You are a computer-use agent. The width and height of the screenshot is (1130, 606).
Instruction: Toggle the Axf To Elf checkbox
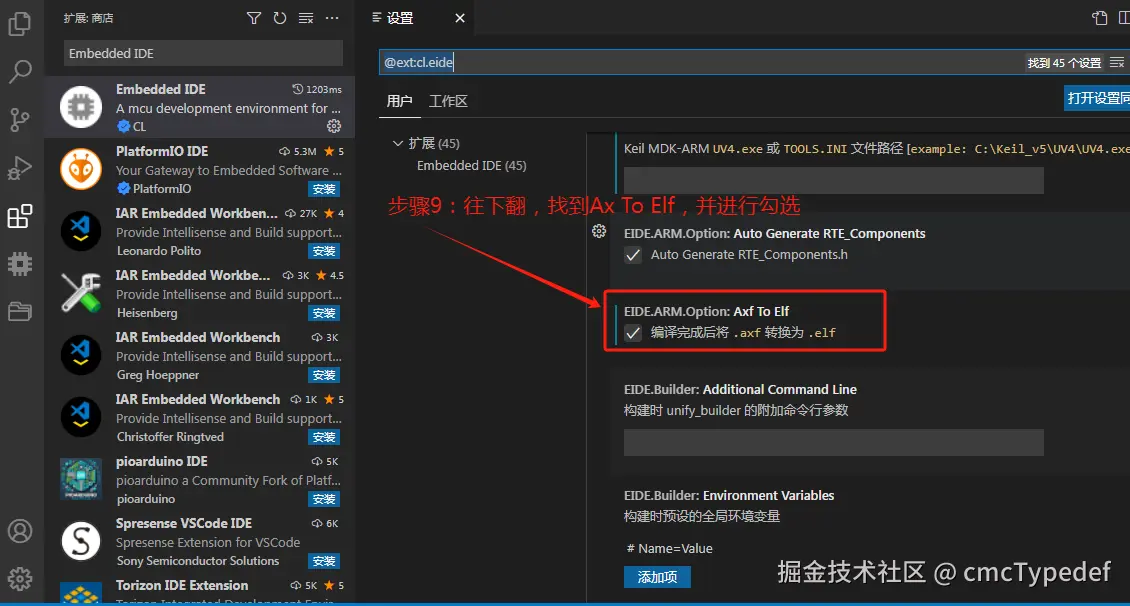(633, 333)
